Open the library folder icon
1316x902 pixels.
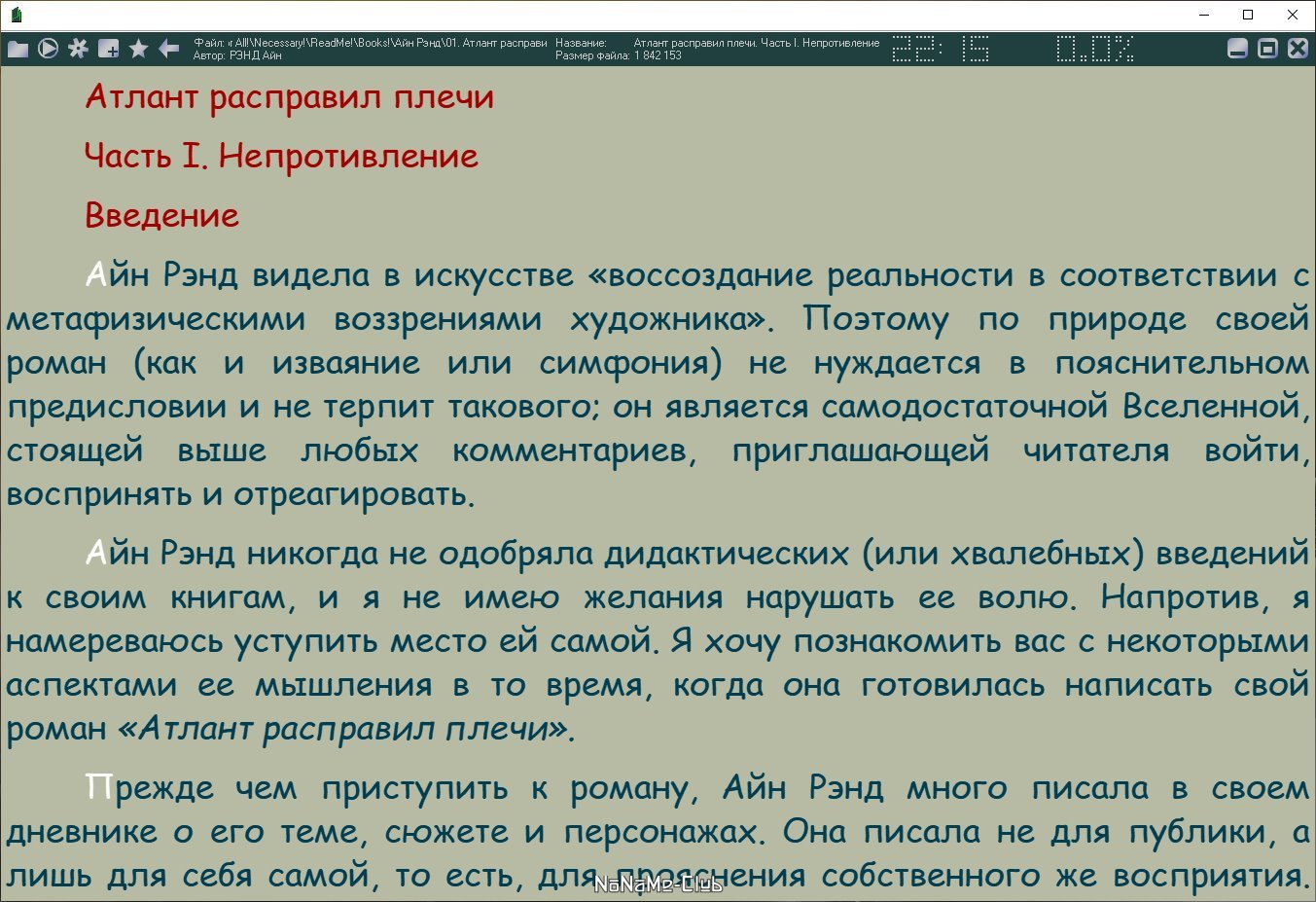[18, 49]
